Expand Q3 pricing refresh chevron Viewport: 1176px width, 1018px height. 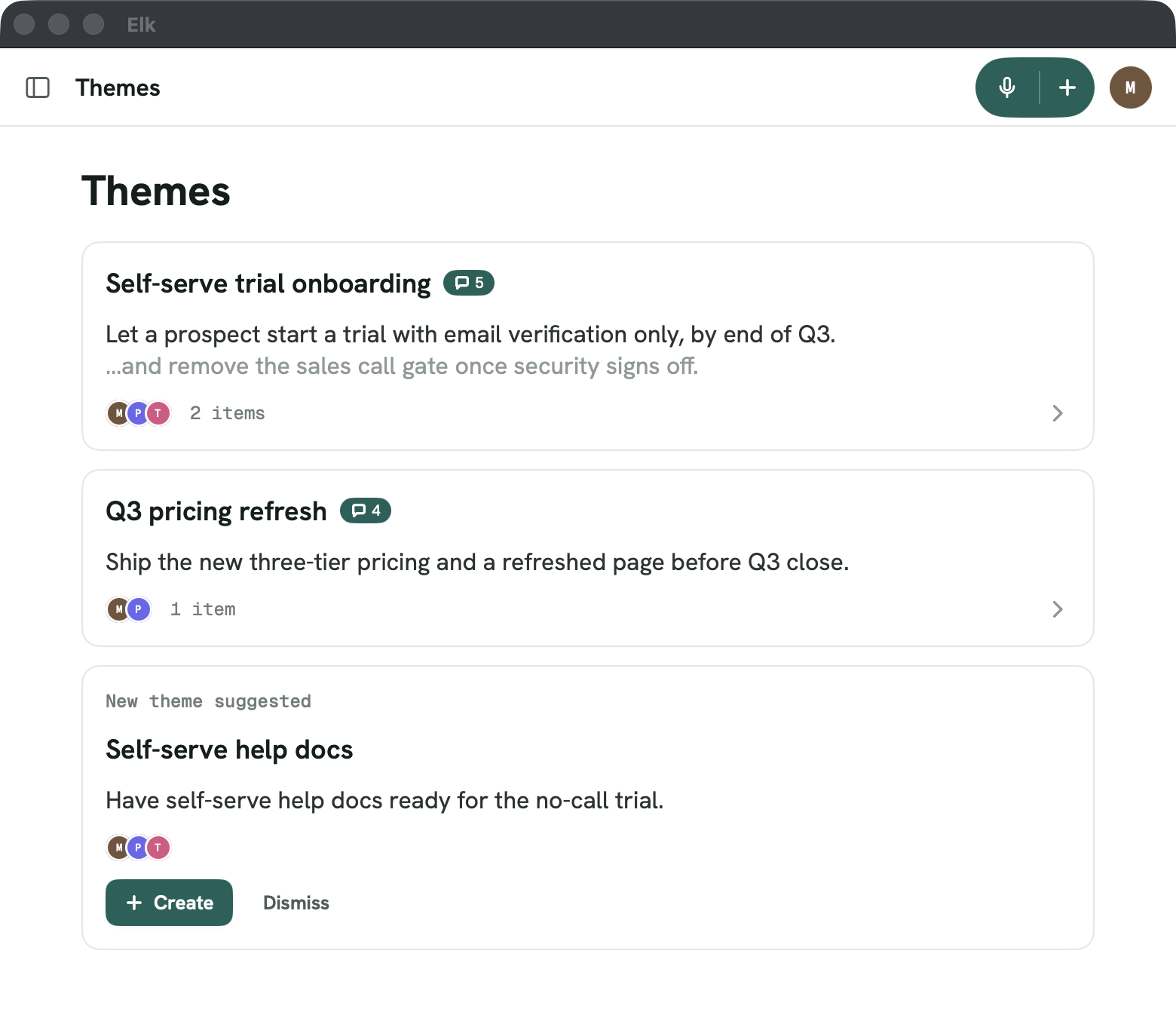coord(1058,609)
